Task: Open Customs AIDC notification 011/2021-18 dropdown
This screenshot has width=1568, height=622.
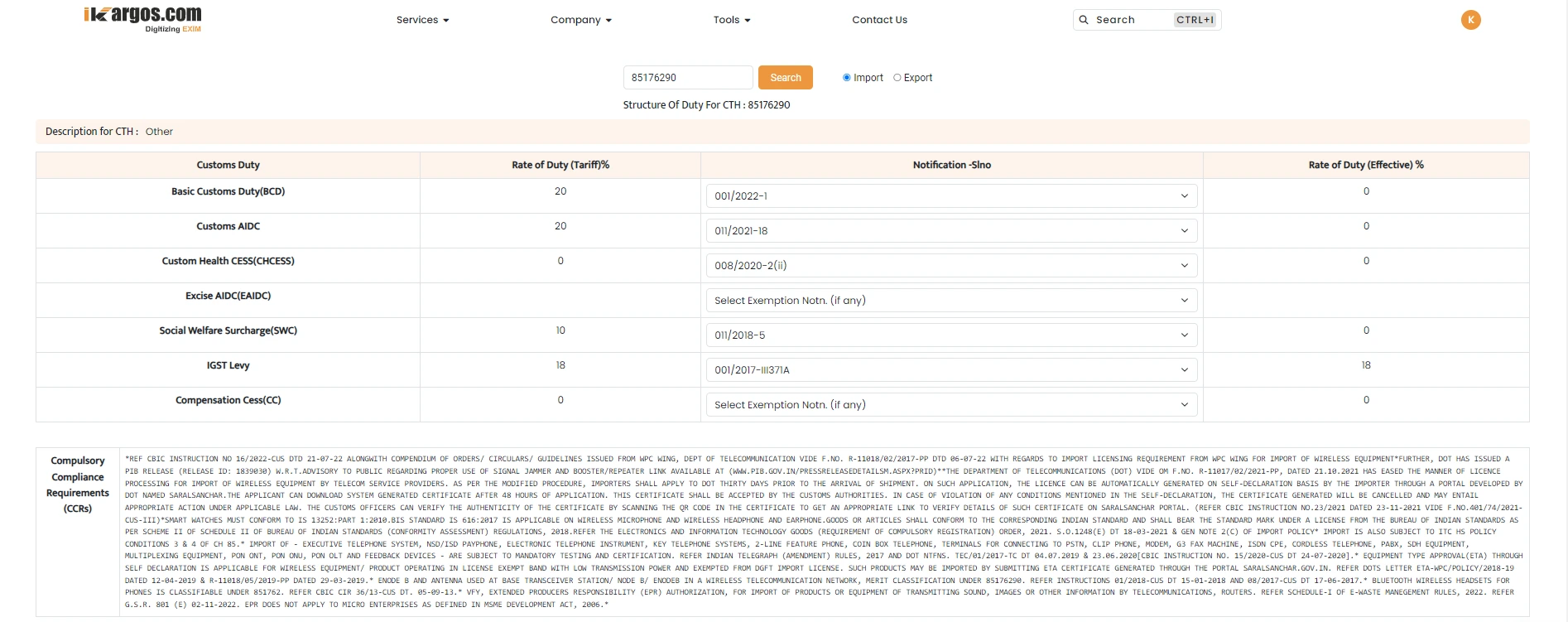Action: 951,231
